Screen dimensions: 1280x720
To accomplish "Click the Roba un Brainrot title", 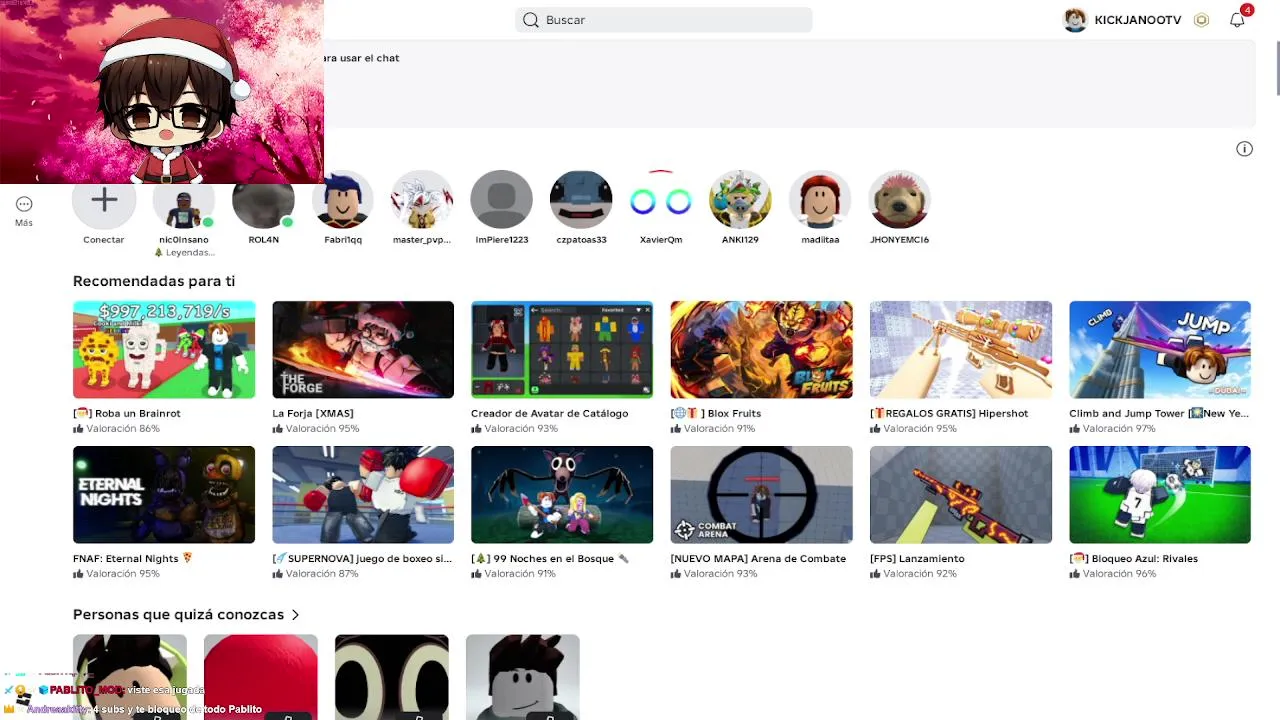I will [127, 413].
